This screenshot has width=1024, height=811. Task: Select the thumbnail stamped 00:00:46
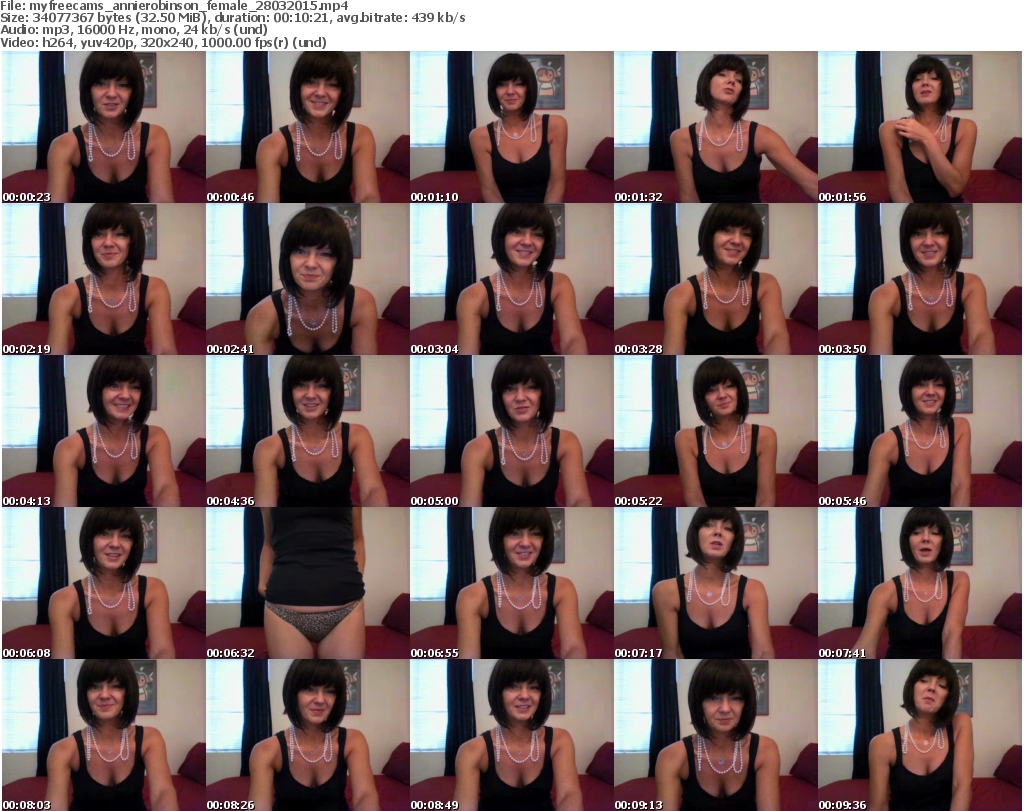308,127
